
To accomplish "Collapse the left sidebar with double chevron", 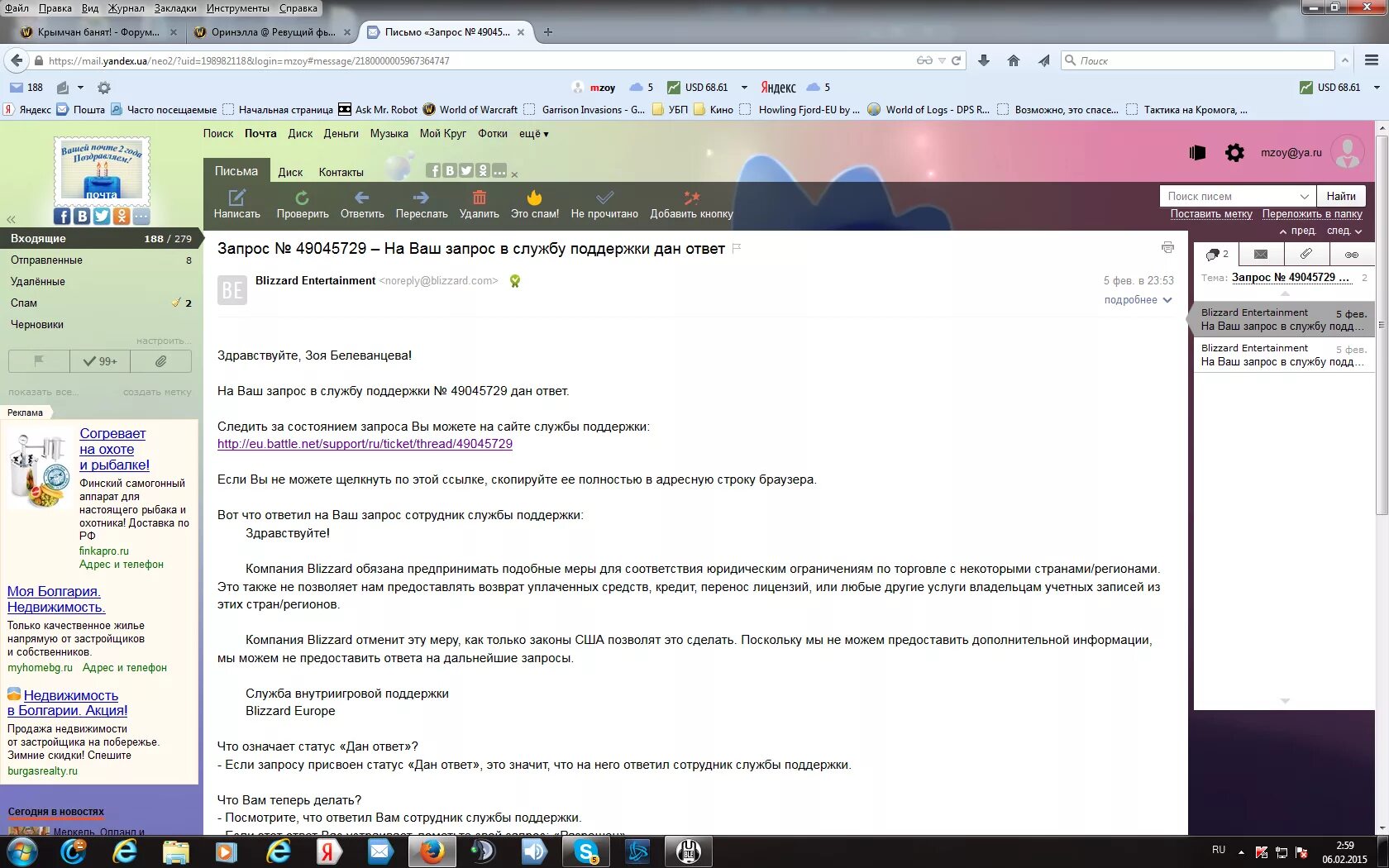I will 11,219.
